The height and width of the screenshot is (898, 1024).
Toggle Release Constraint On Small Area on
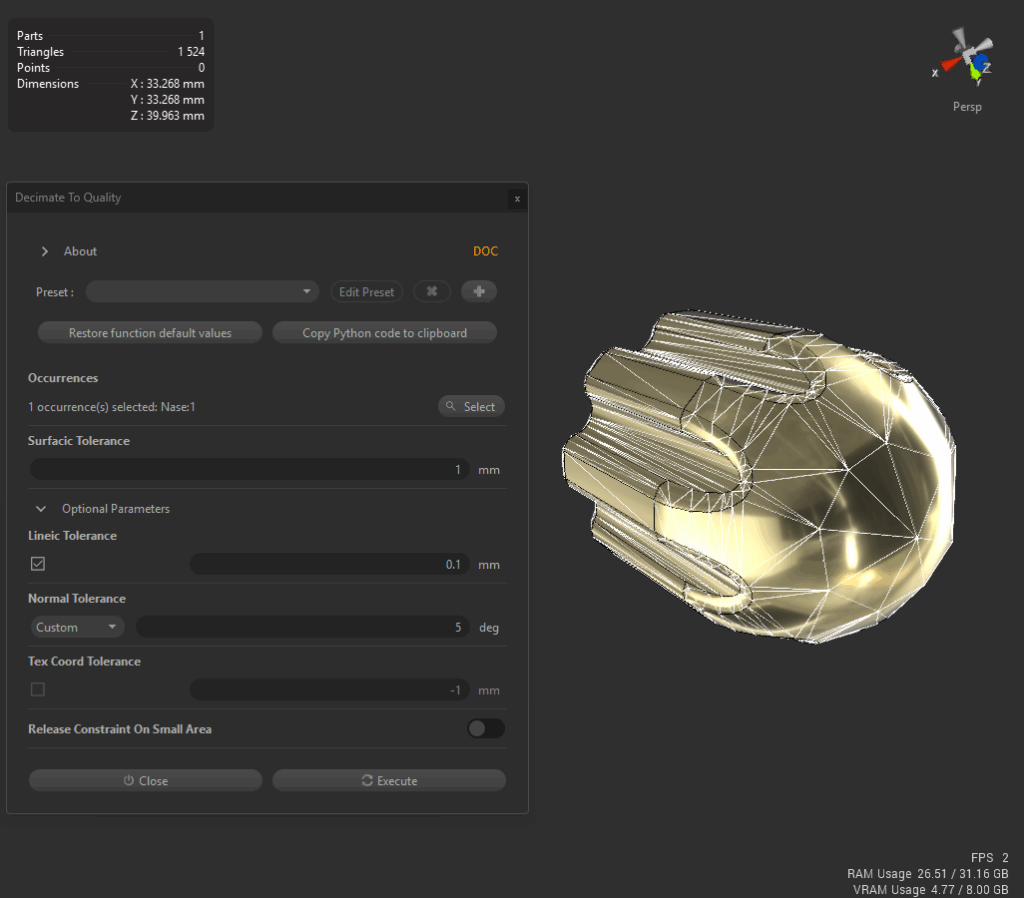[x=486, y=728]
